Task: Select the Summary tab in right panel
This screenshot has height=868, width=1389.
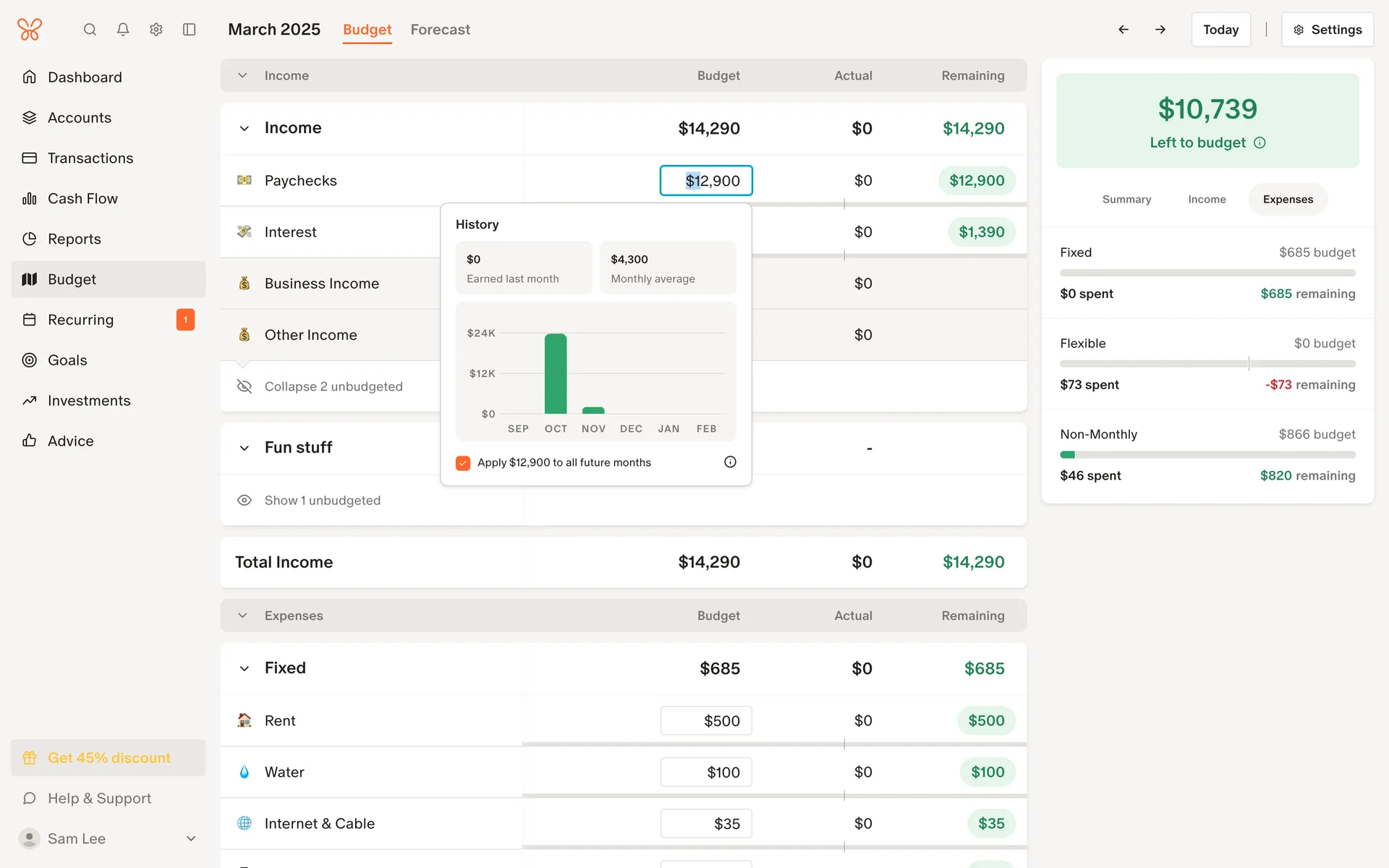Action: coord(1126,200)
